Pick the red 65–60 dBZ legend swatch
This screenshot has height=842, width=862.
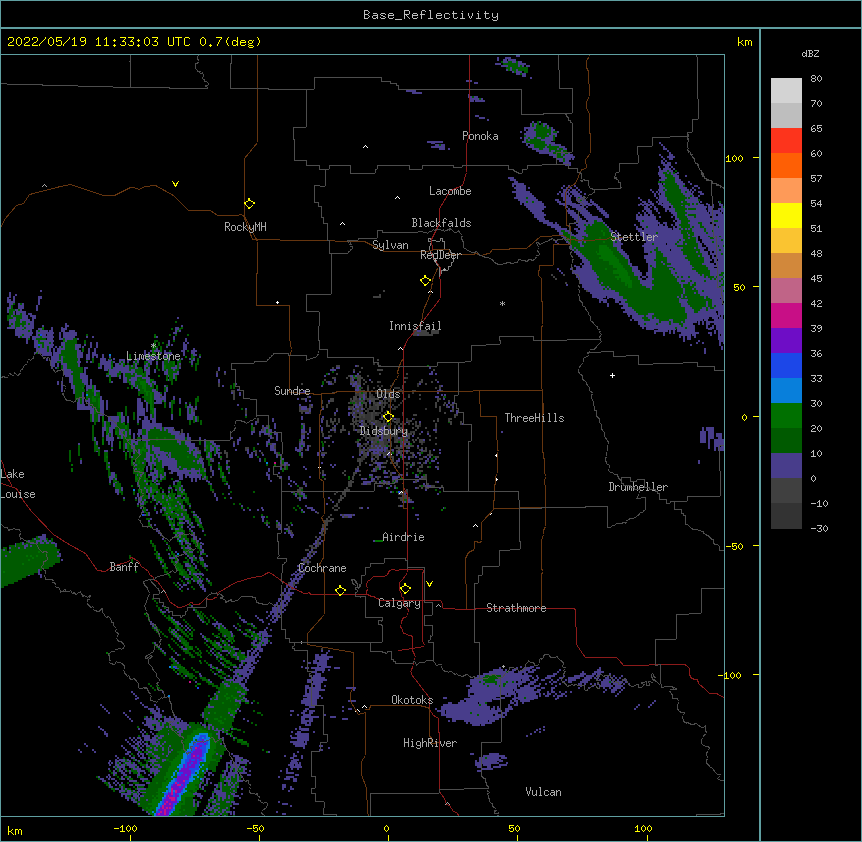point(786,141)
